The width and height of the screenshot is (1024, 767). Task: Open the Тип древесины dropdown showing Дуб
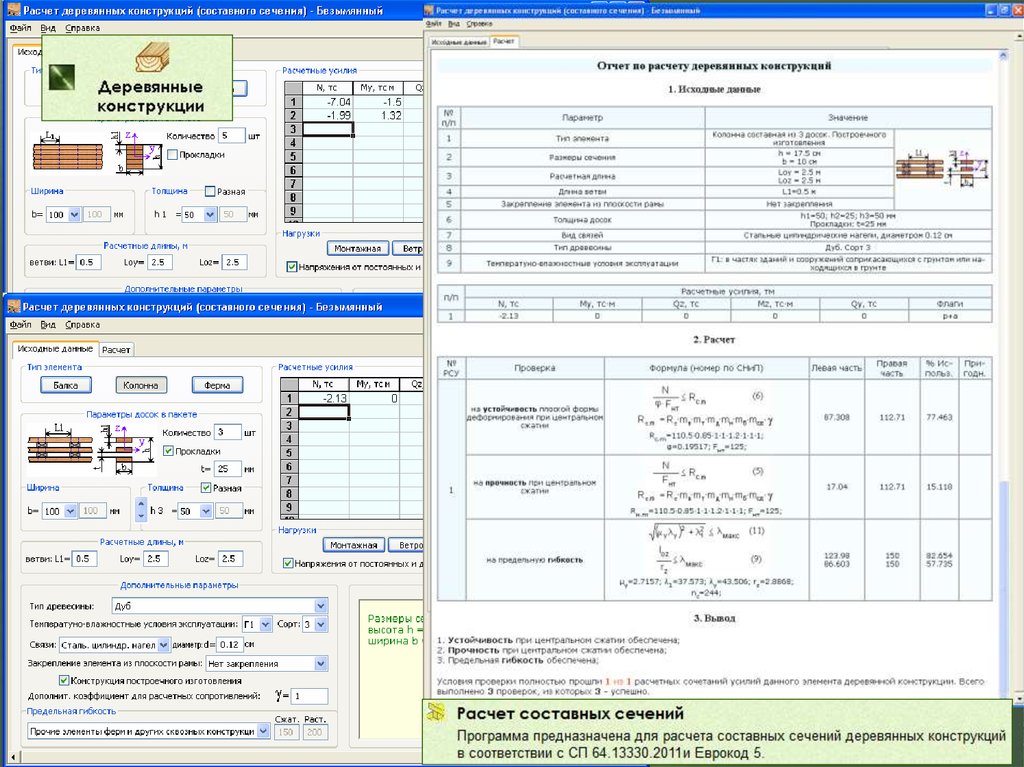[x=320, y=606]
